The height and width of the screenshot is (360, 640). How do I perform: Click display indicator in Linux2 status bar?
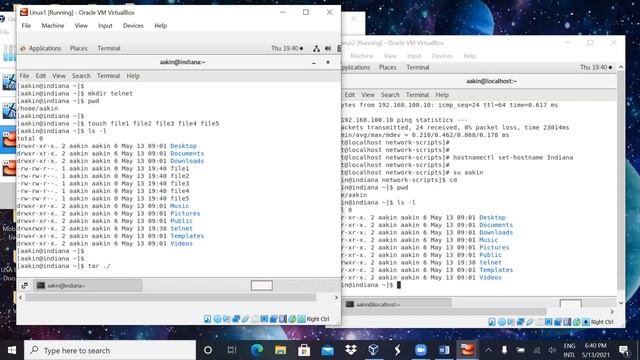549,322
